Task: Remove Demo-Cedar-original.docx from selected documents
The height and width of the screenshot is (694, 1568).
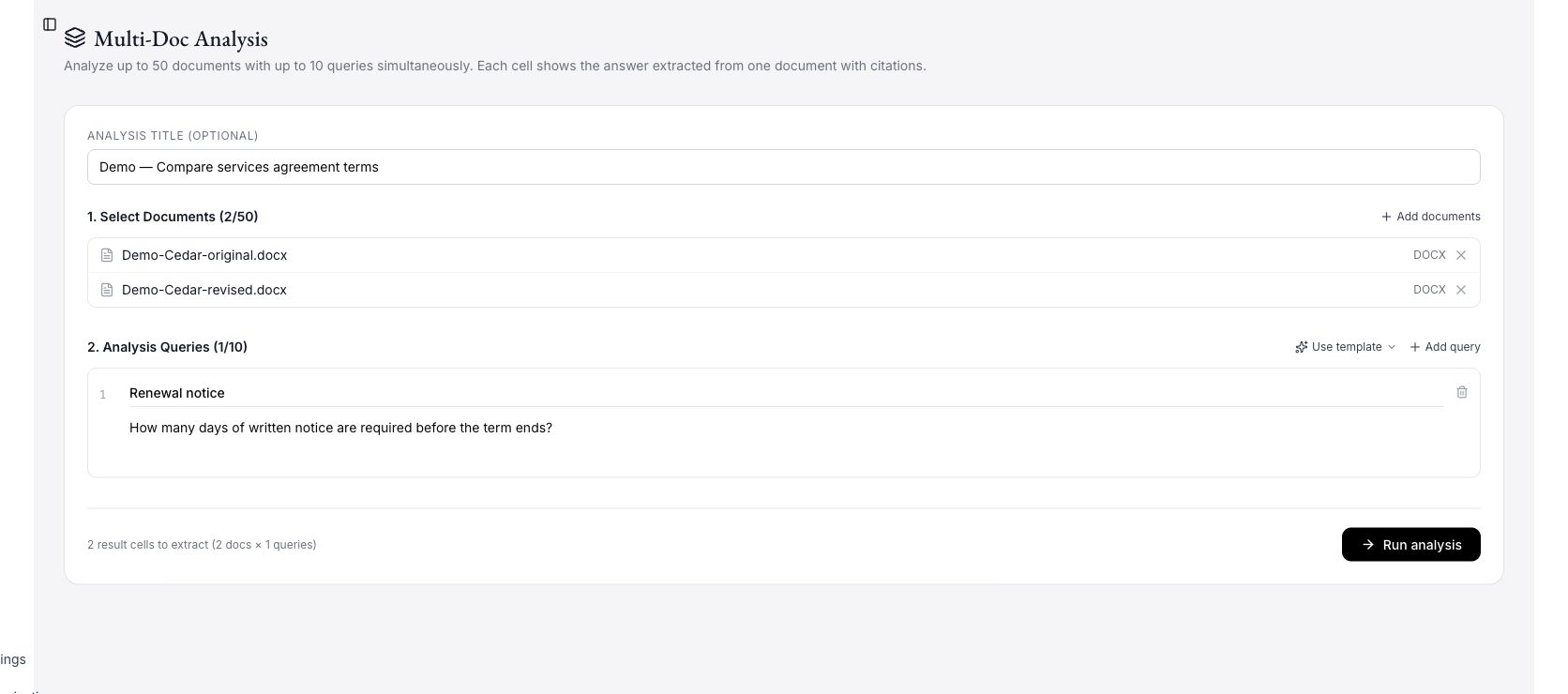Action: [x=1461, y=255]
